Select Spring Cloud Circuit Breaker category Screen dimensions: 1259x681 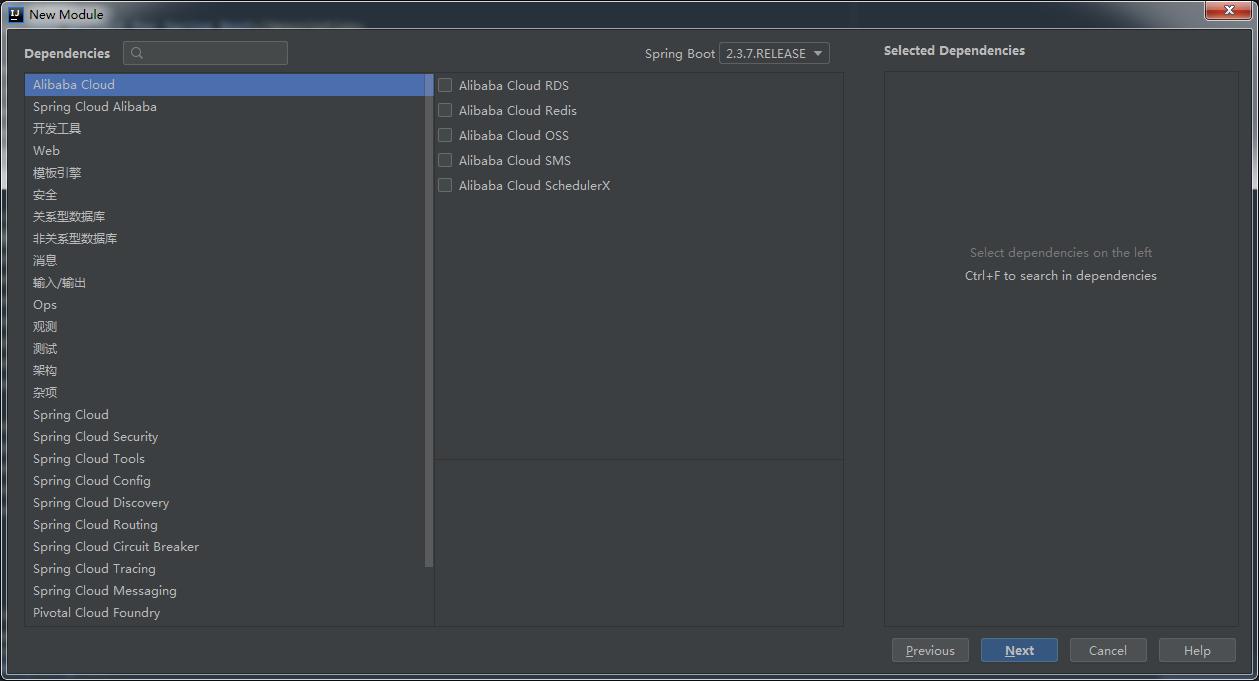point(225,547)
